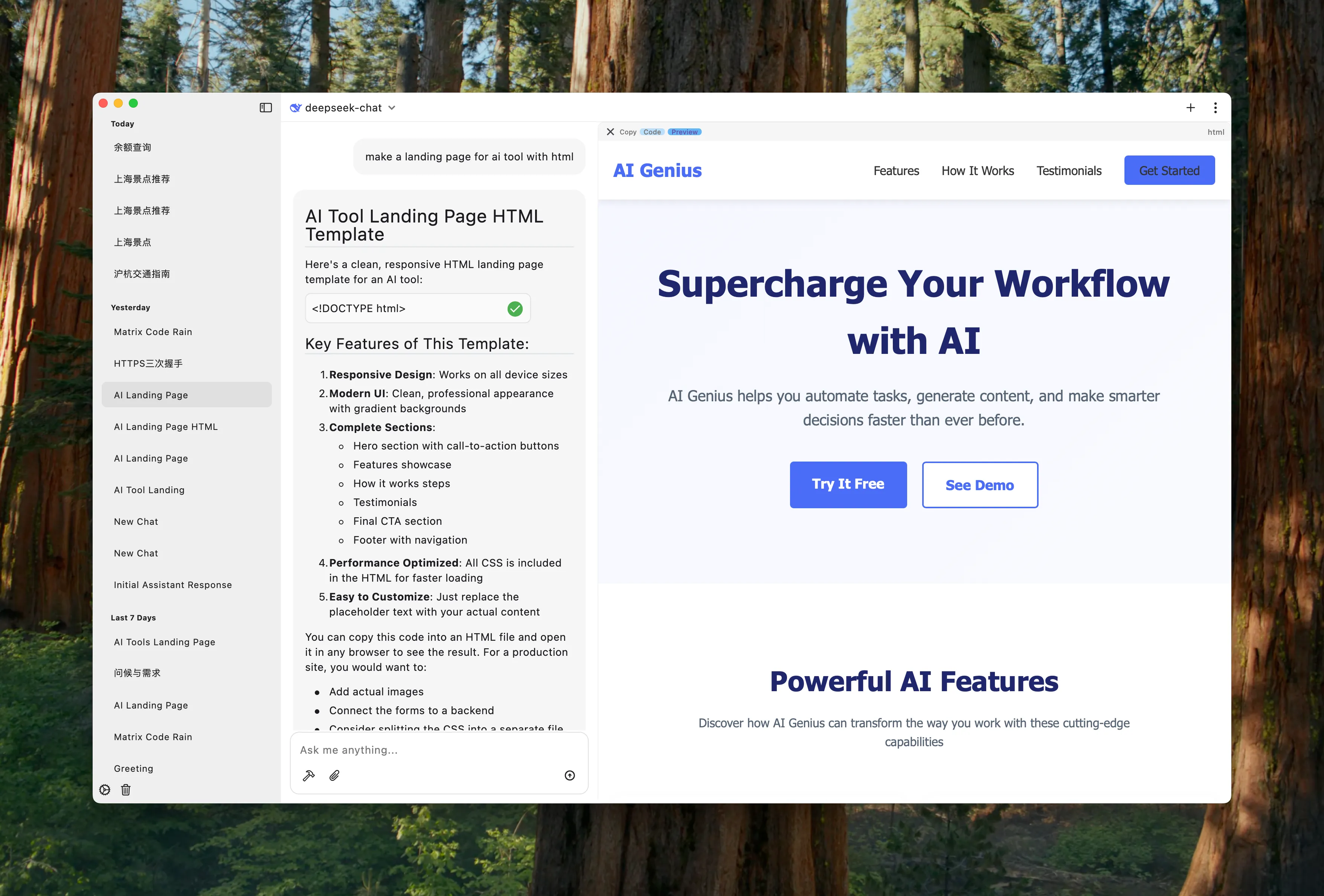
Task: Send message with up-arrow icon
Action: (569, 775)
